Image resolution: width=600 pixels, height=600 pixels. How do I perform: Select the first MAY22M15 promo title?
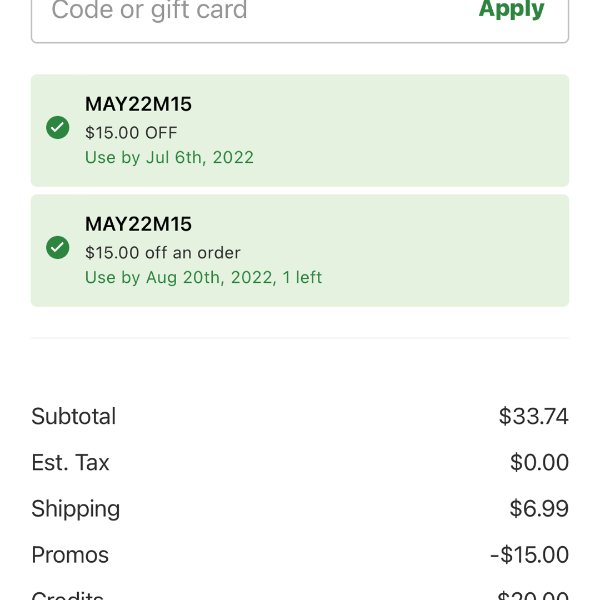pyautogui.click(x=138, y=104)
